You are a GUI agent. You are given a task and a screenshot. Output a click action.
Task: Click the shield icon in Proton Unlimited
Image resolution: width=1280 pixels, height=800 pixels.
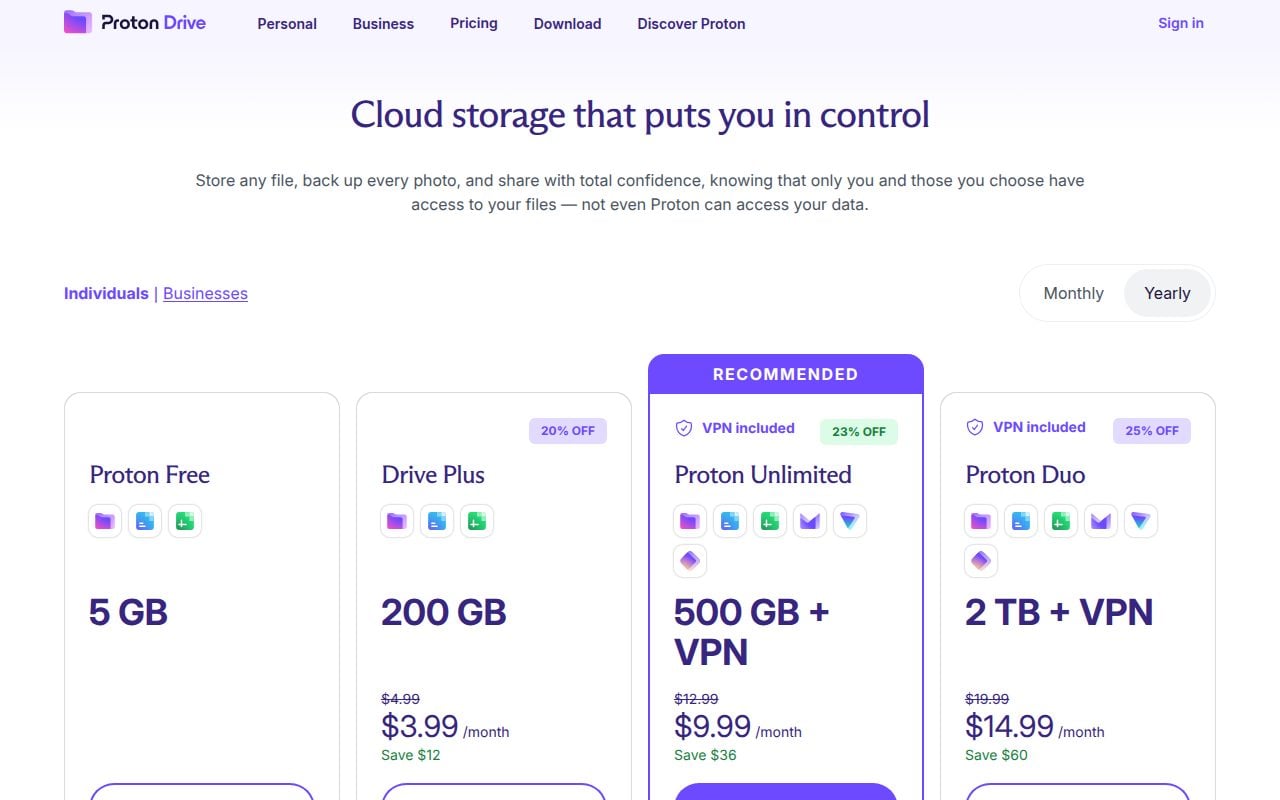coord(684,428)
